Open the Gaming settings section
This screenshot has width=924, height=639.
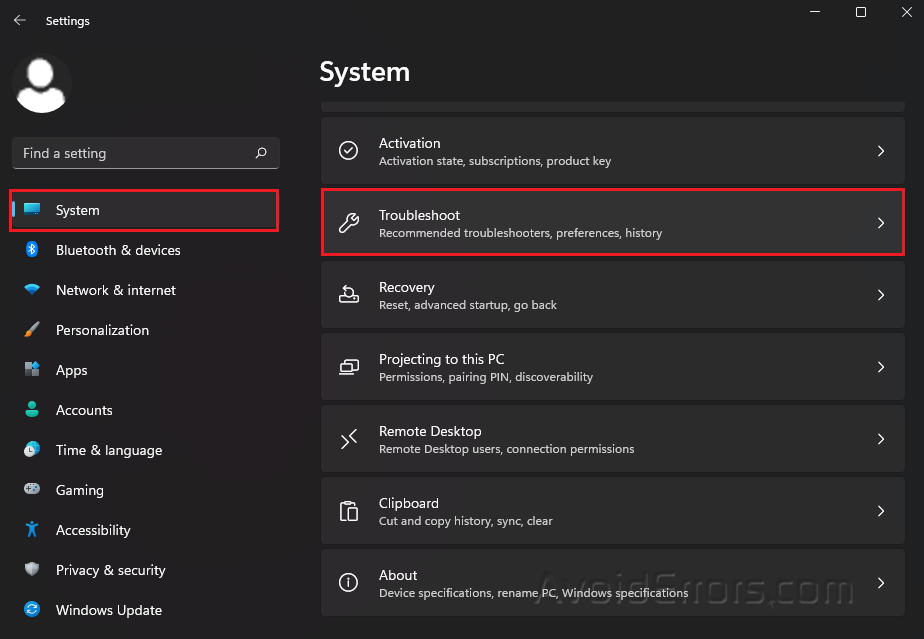coord(80,490)
